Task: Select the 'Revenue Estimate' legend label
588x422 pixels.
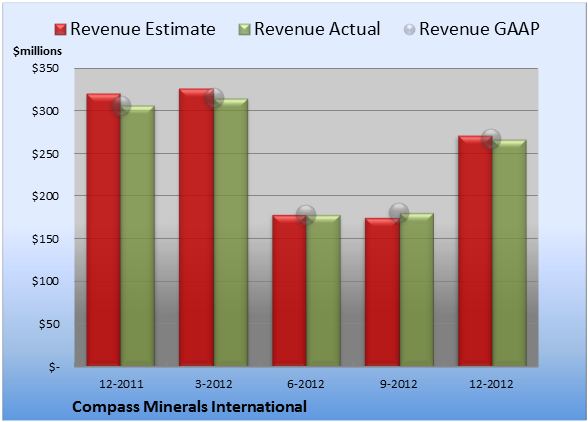Action: point(143,29)
